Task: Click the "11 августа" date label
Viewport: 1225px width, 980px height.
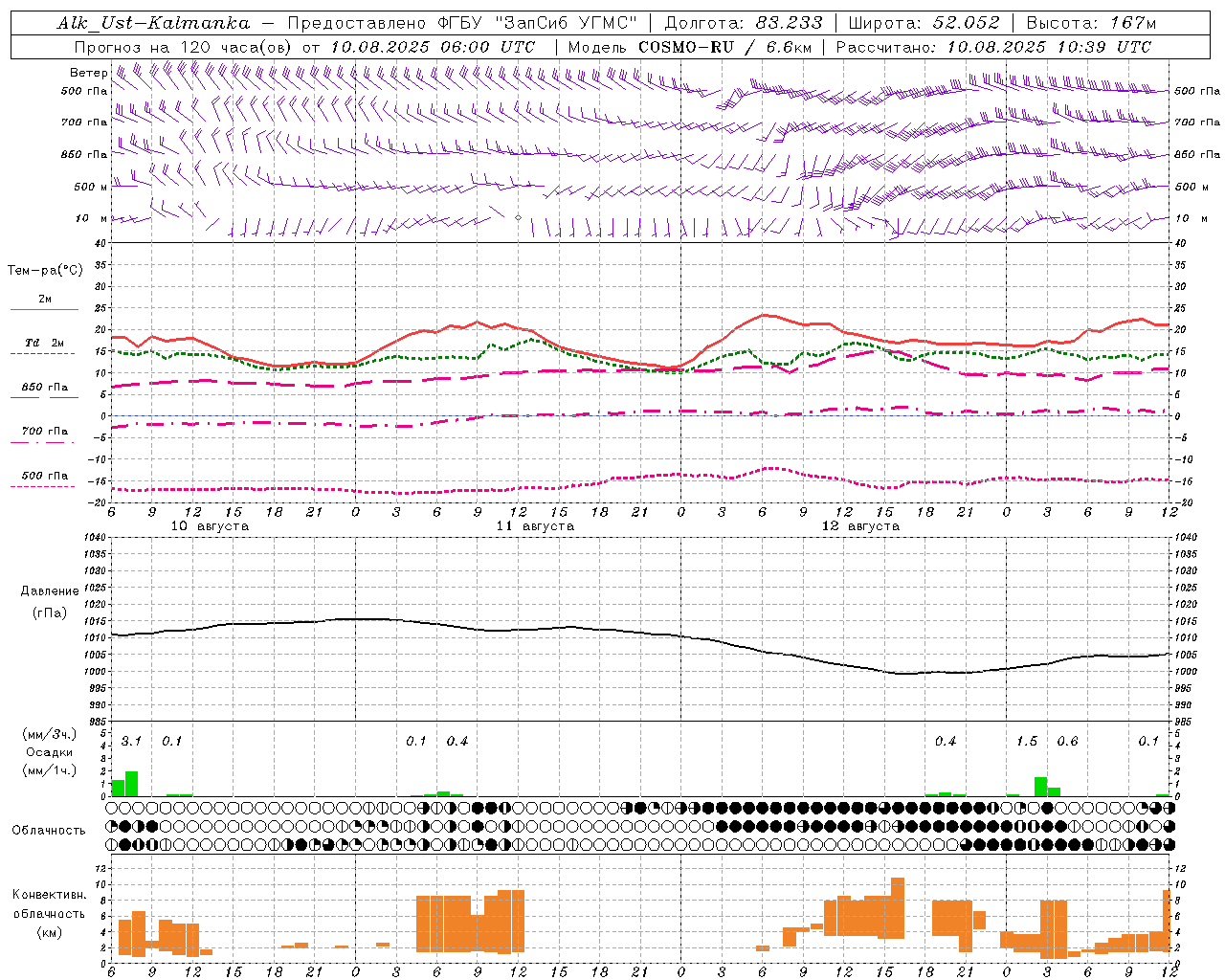Action: pos(535,526)
